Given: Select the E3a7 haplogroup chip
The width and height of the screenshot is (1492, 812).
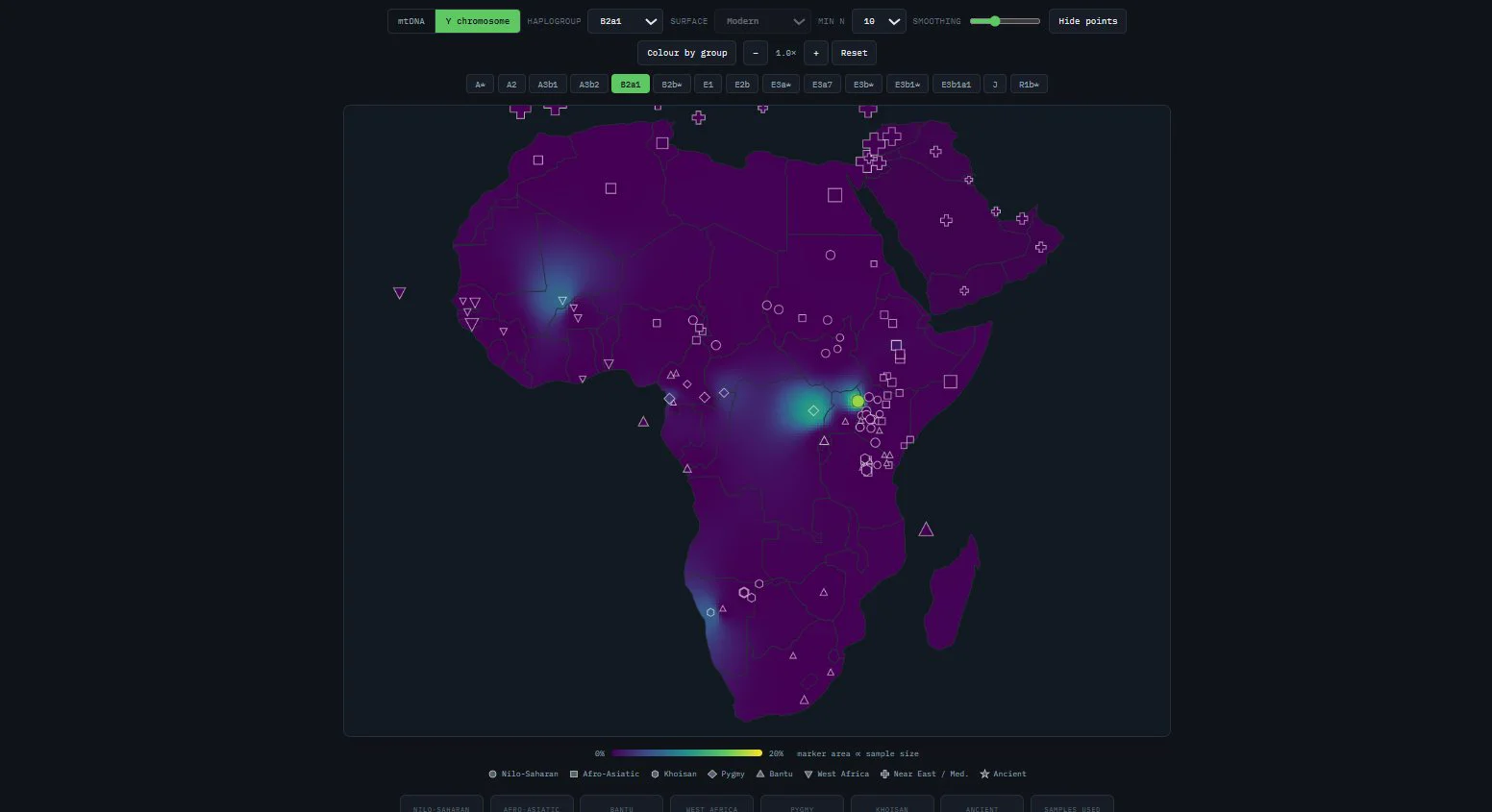Looking at the screenshot, I should (822, 85).
